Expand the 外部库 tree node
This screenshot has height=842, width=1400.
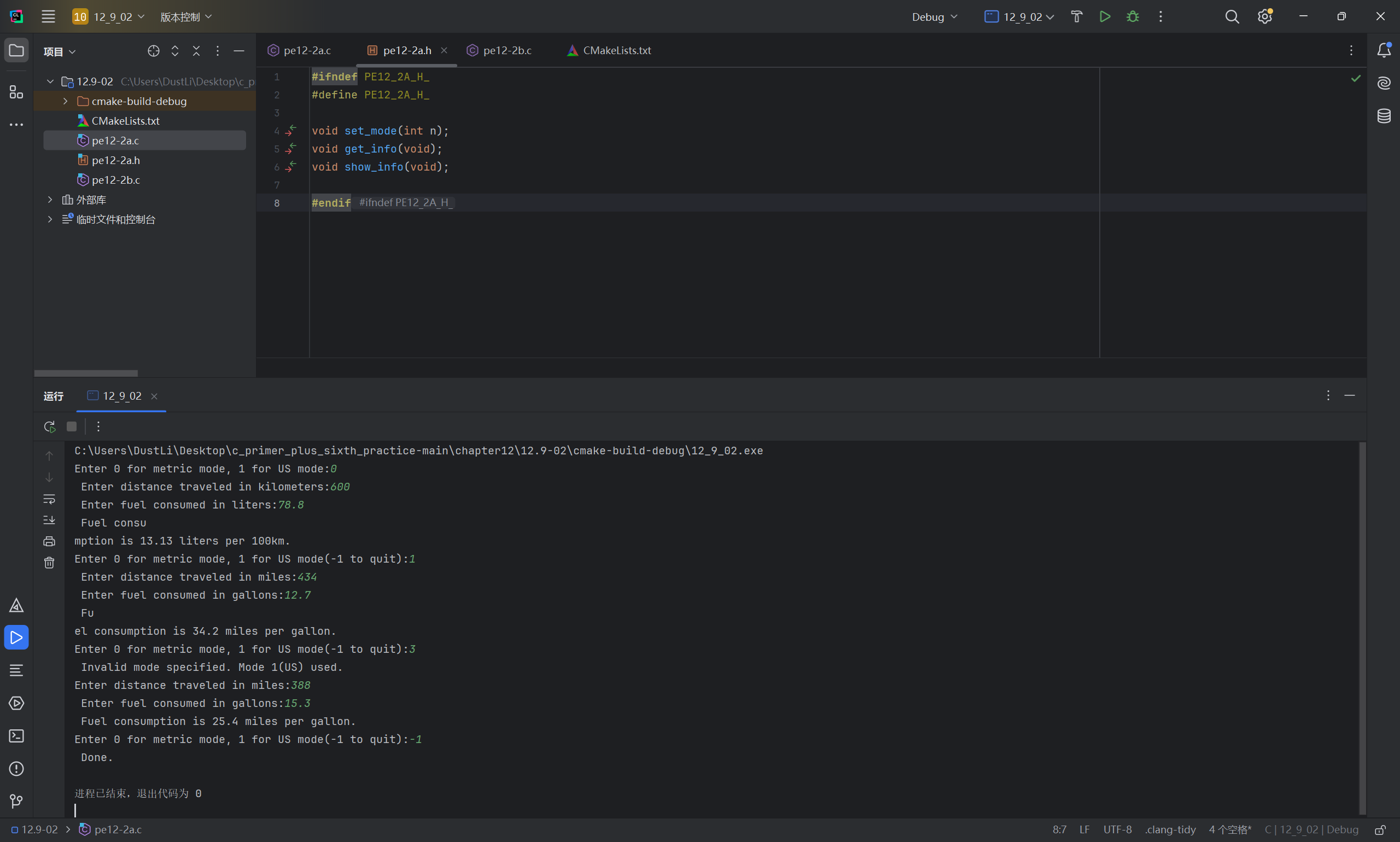pyautogui.click(x=50, y=200)
